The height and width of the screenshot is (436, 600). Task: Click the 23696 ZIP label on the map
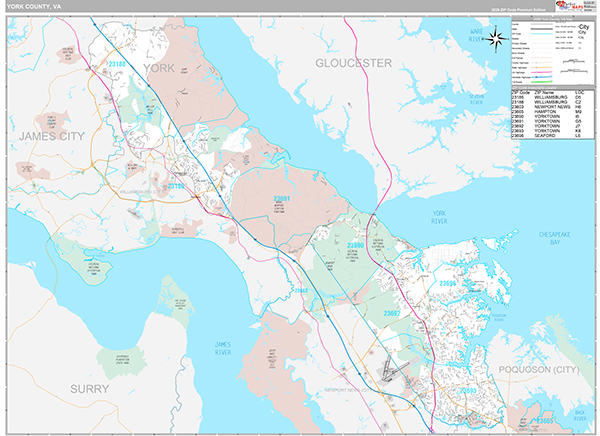pos(447,283)
